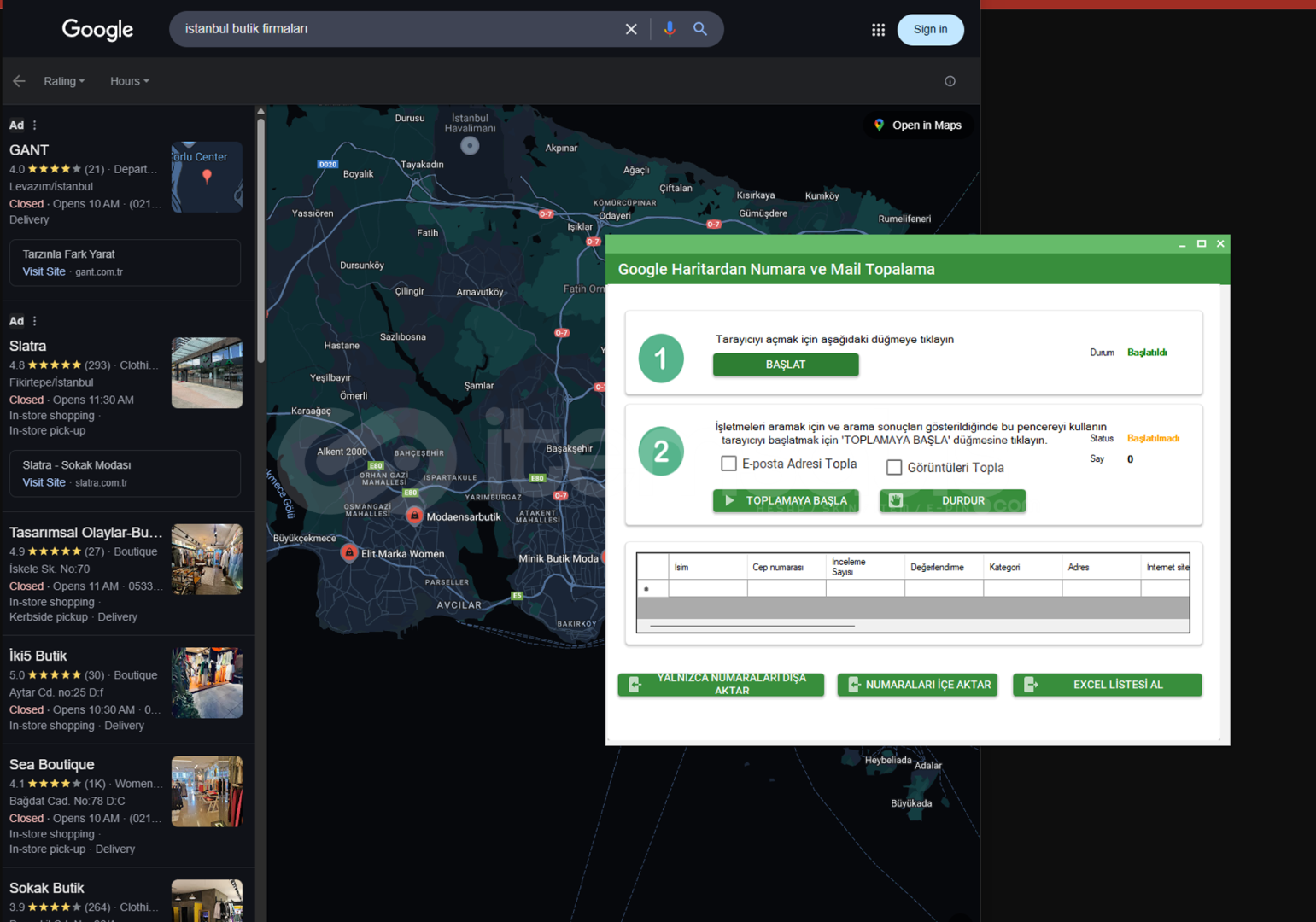
Task: Clear the search text with X icon
Action: coord(631,29)
